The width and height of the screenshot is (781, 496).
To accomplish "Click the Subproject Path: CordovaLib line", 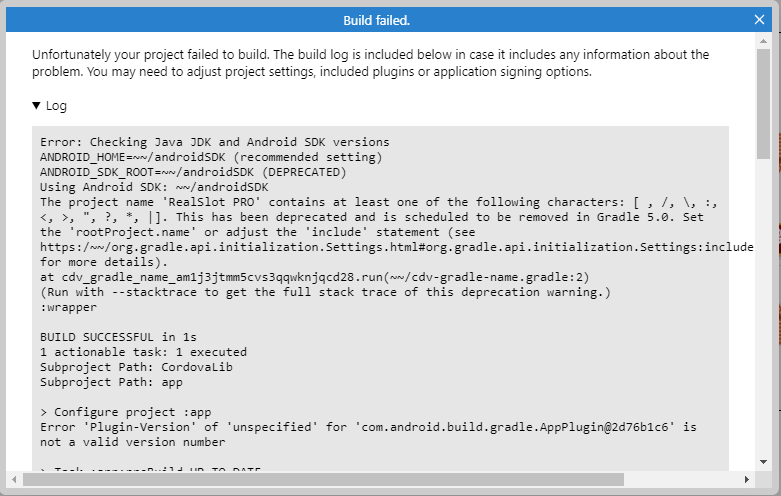I will (x=136, y=367).
